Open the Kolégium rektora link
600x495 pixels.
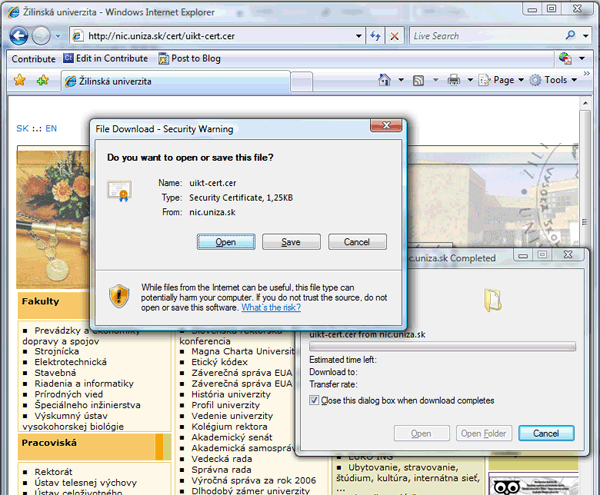tap(229, 426)
